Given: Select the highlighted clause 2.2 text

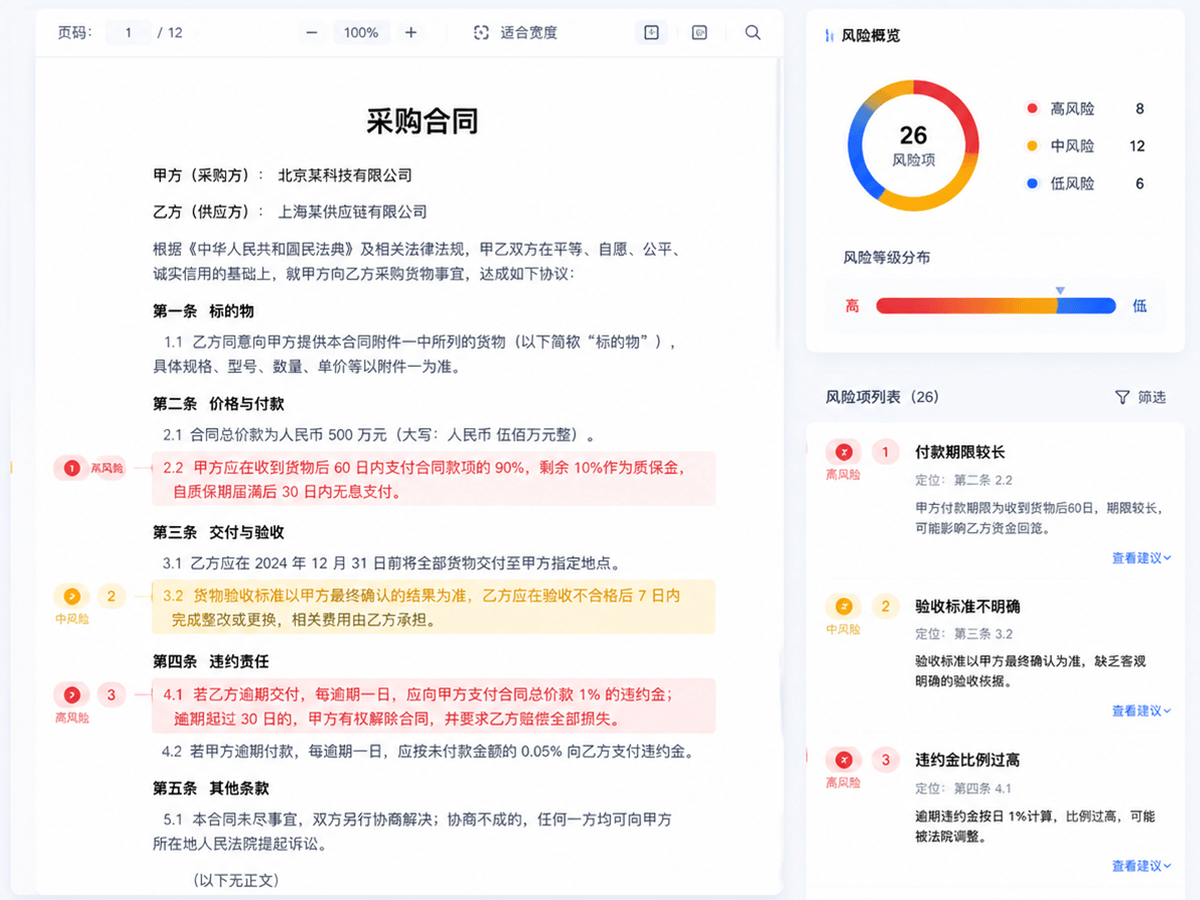Looking at the screenshot, I should (x=433, y=479).
